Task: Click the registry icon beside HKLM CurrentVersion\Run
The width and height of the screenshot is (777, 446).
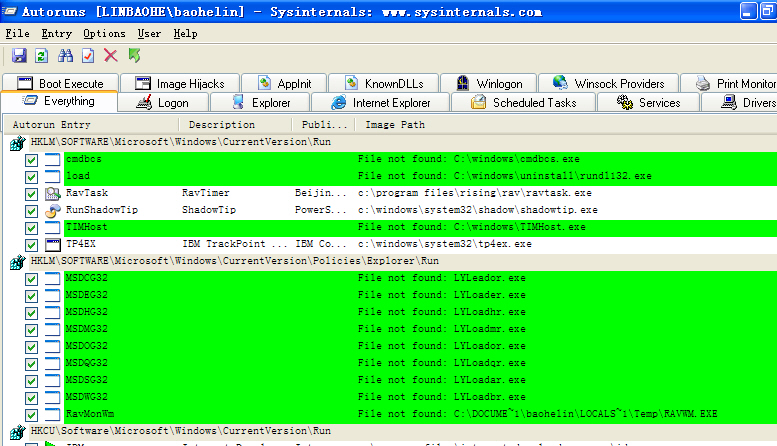Action: [17, 143]
